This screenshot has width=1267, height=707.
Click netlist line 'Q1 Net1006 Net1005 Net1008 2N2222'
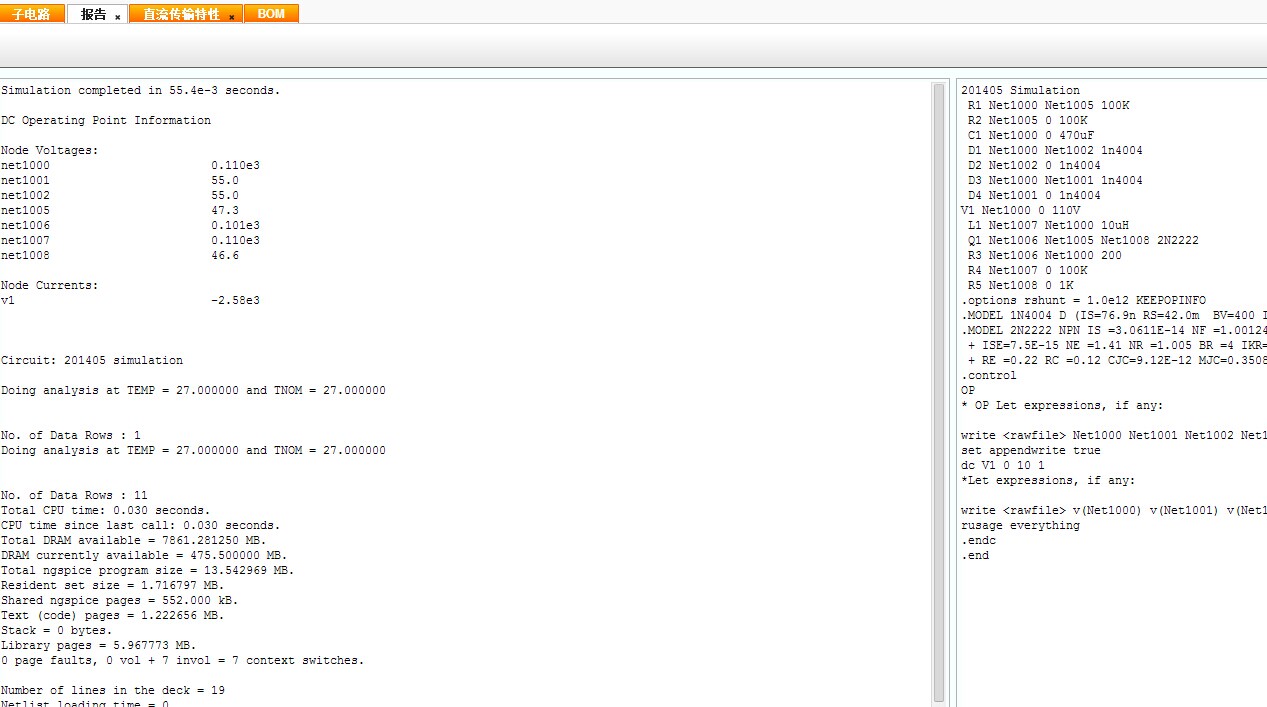pyautogui.click(x=1084, y=240)
